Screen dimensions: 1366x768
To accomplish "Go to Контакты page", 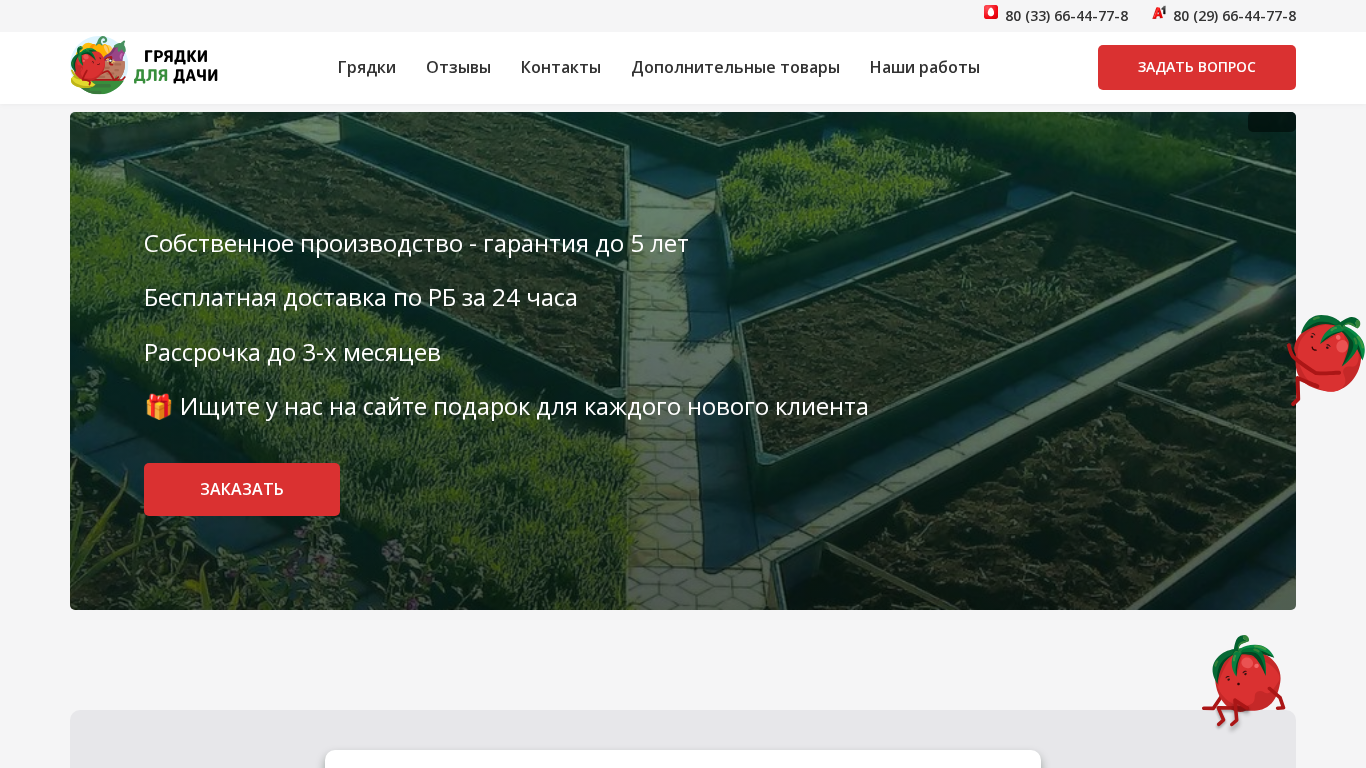I will coord(561,67).
